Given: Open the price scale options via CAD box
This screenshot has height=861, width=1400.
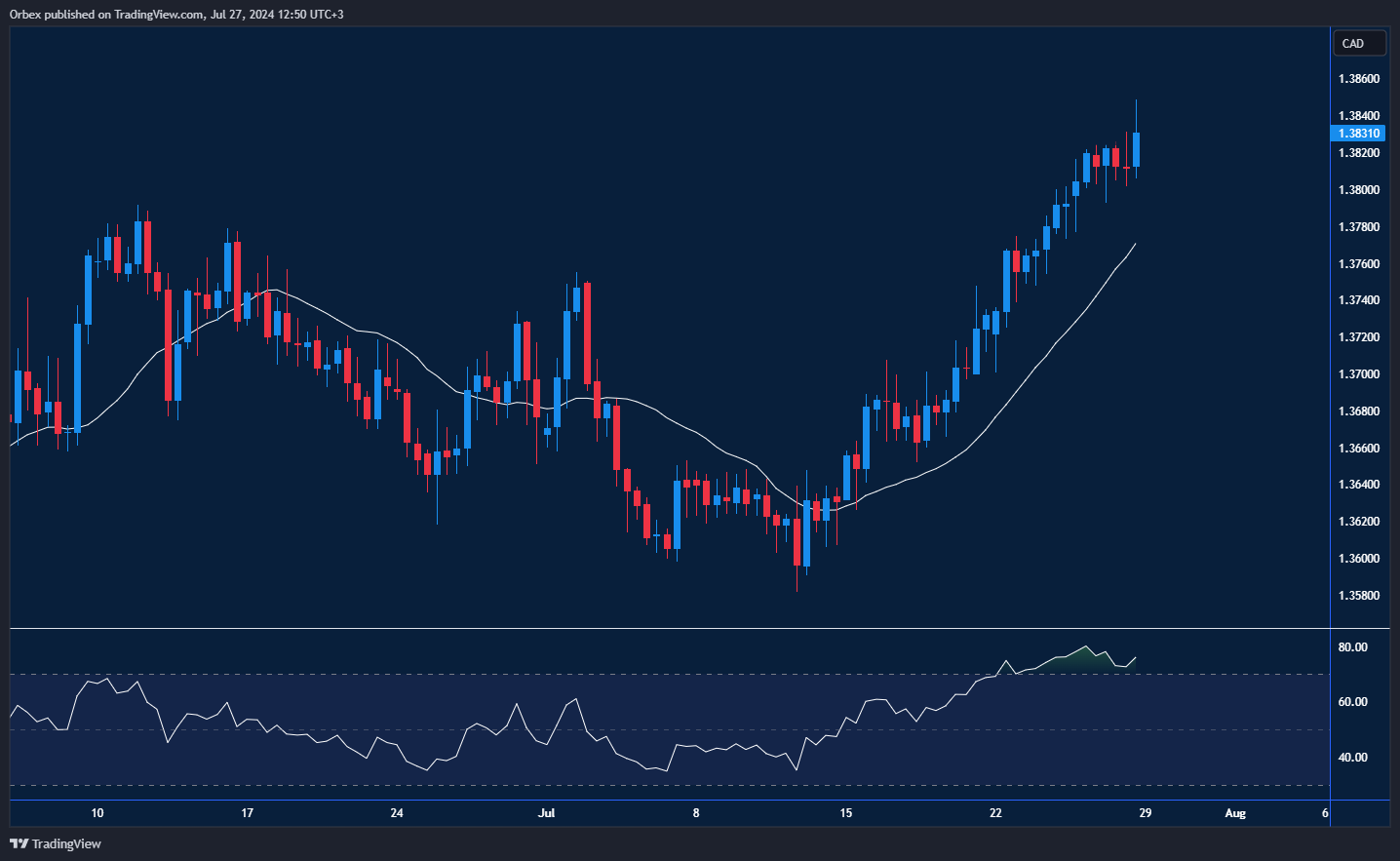Looking at the screenshot, I should click(1359, 43).
